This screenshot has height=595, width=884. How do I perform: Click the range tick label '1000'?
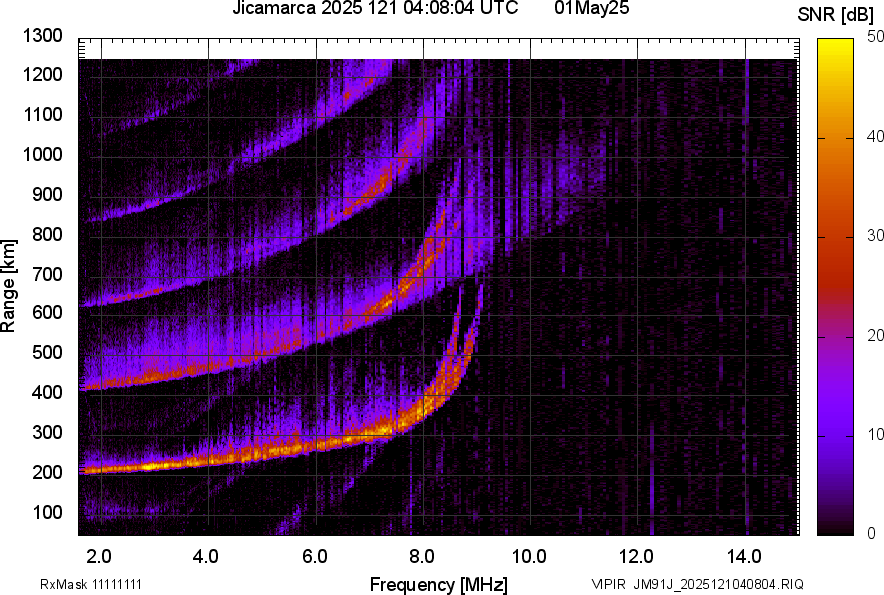click(x=43, y=154)
